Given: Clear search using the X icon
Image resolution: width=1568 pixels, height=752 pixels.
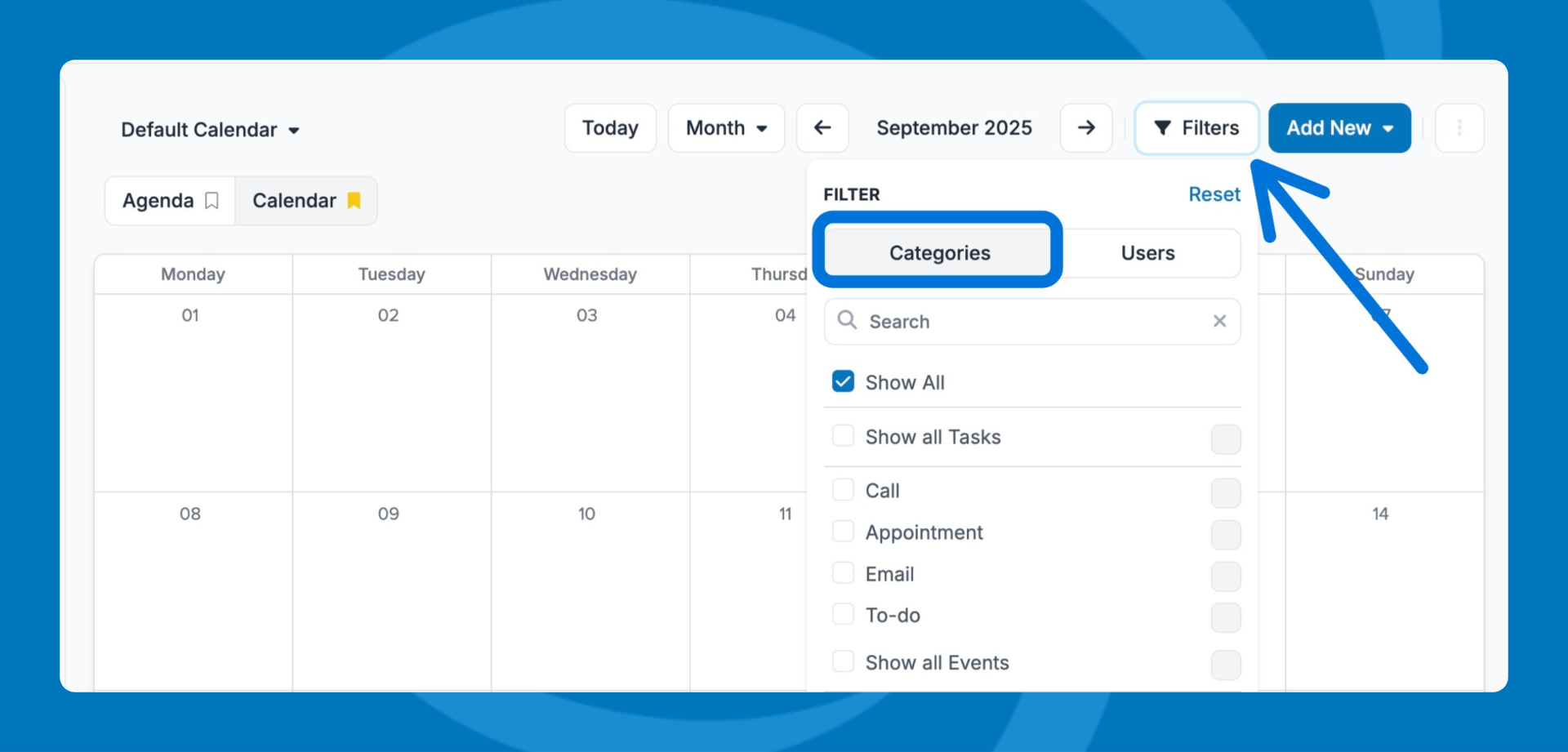Looking at the screenshot, I should (1219, 322).
